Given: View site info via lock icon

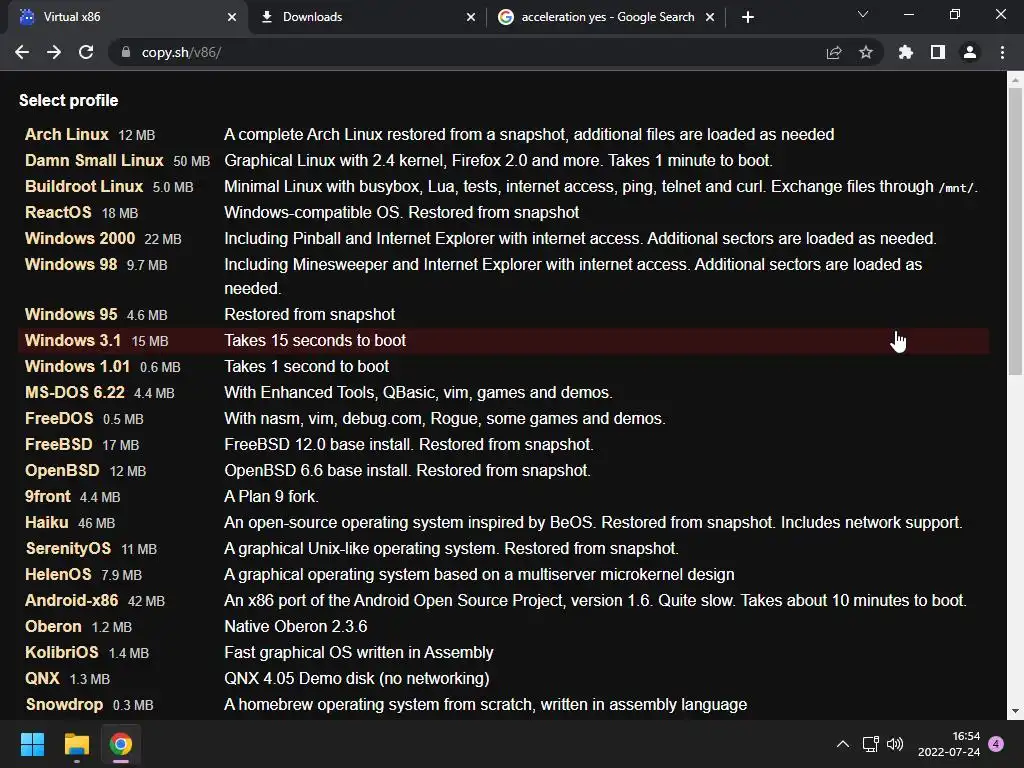Looking at the screenshot, I should click(x=125, y=52).
